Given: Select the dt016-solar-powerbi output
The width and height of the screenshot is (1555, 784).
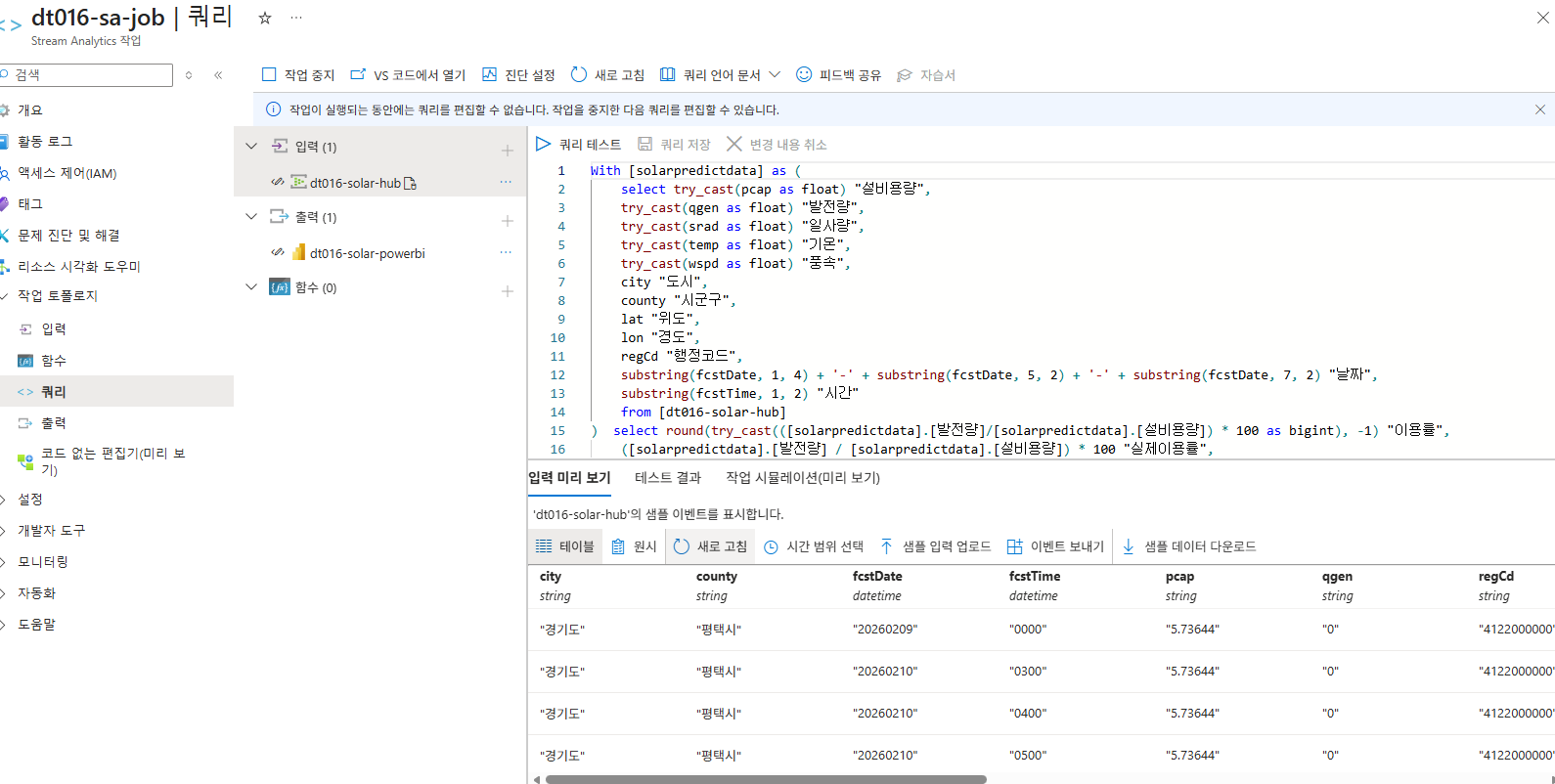Looking at the screenshot, I should (x=368, y=253).
